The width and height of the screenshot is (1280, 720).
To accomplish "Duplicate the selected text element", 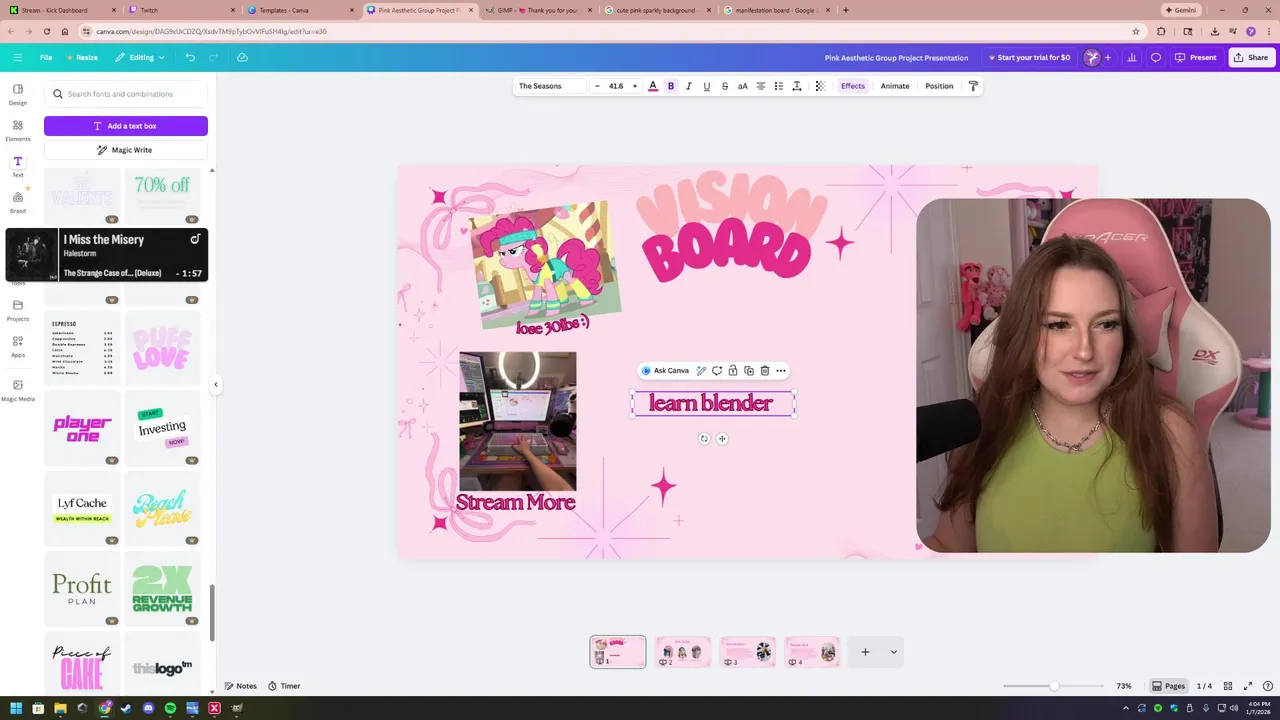I will (x=749, y=371).
